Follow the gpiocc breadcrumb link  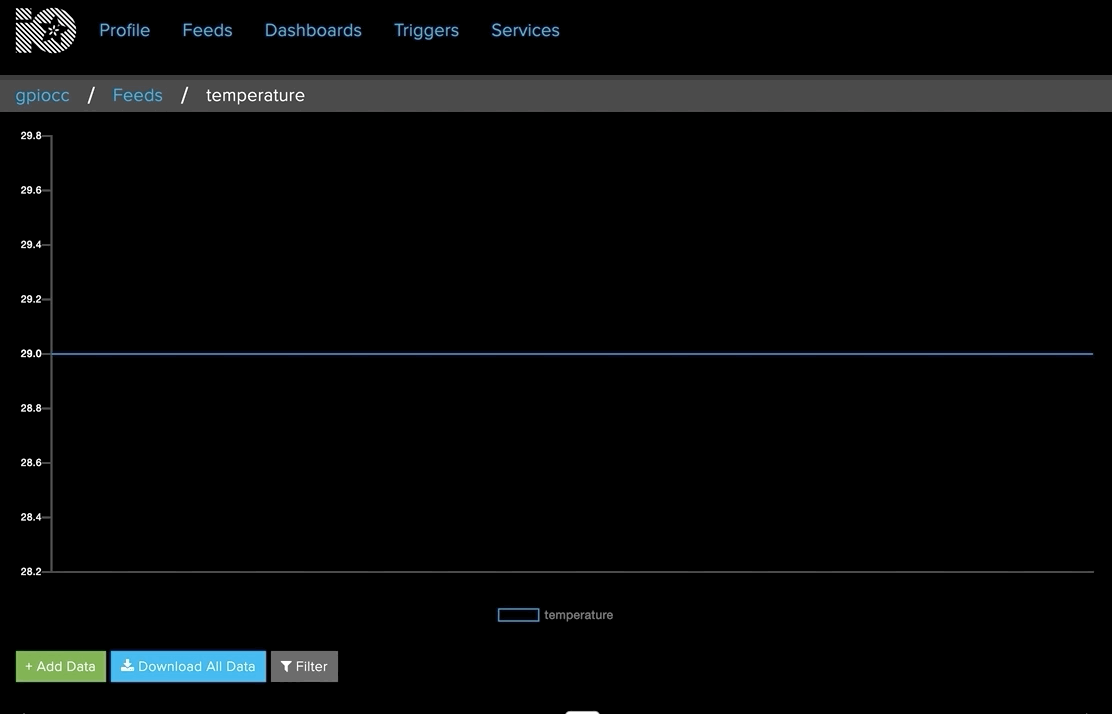pos(43,96)
